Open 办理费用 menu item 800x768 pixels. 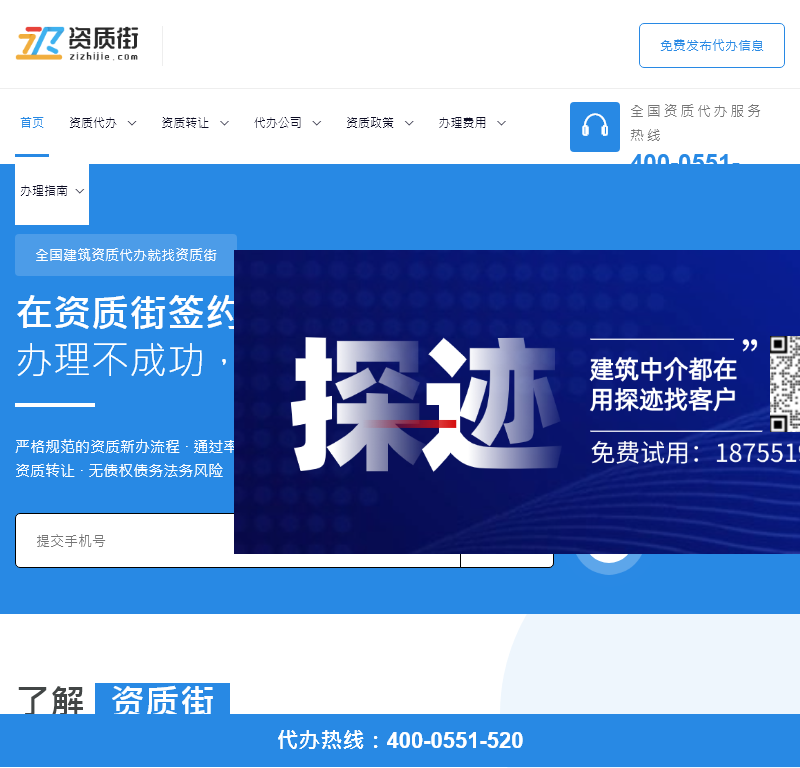tap(462, 122)
